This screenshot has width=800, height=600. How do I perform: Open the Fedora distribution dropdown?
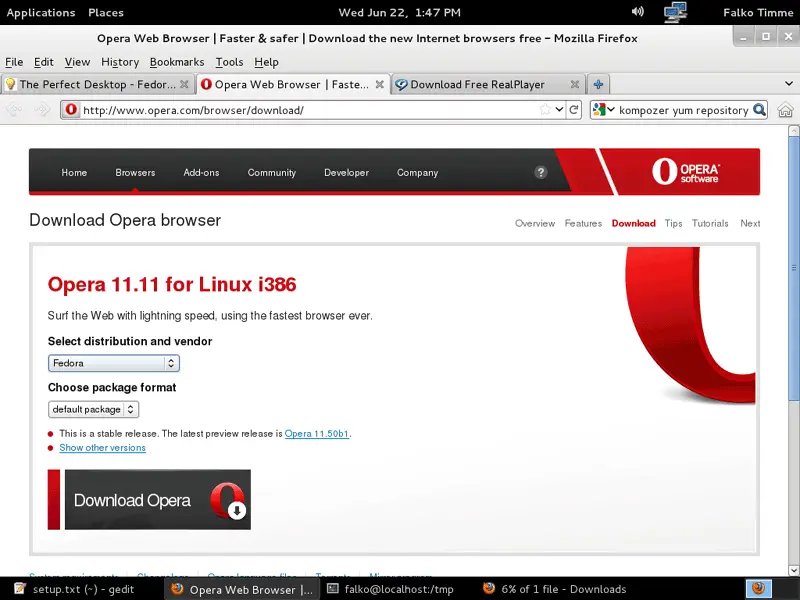click(x=114, y=363)
